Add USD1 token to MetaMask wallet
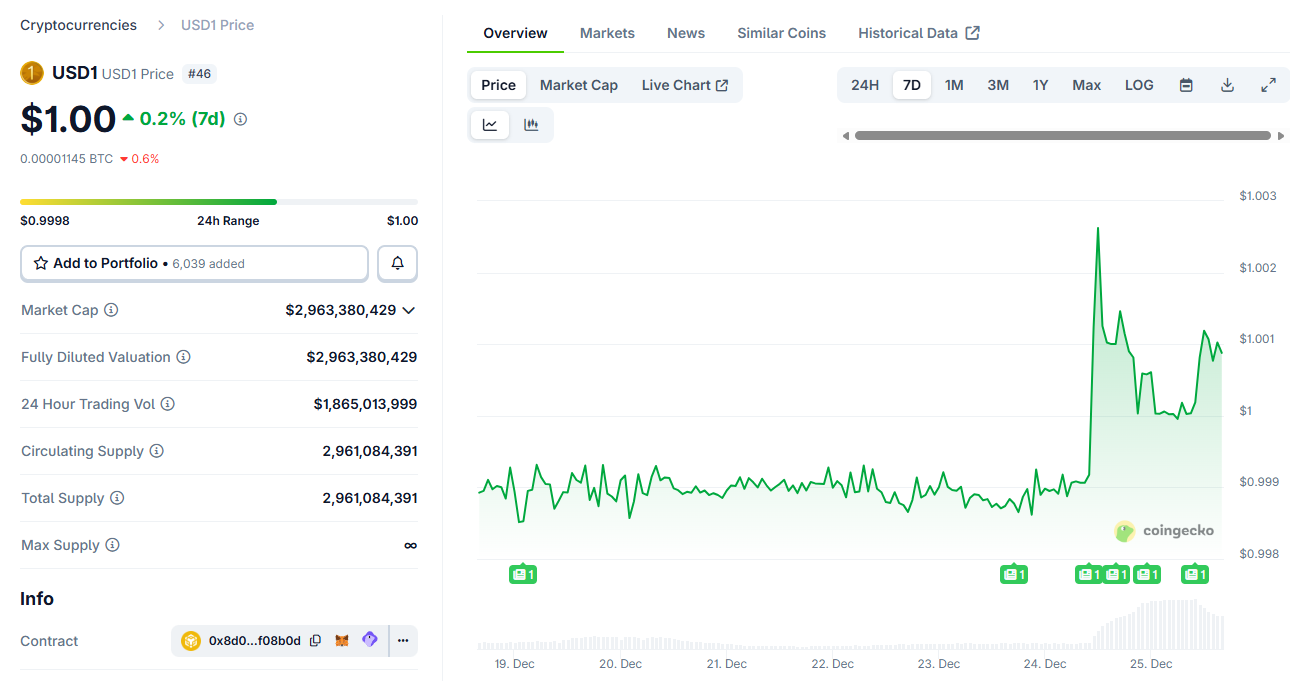 click(342, 640)
